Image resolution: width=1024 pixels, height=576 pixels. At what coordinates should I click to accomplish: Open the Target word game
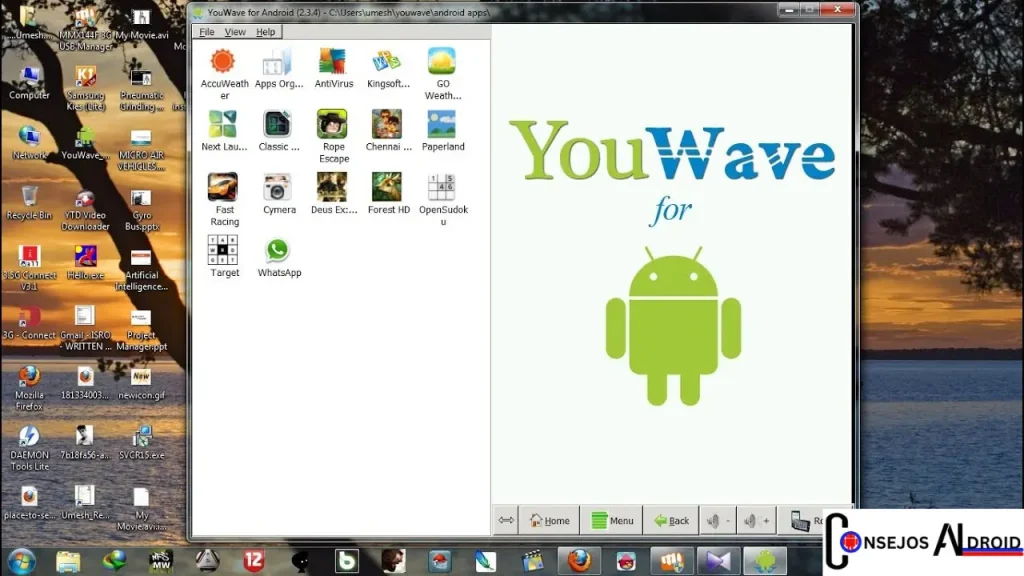click(223, 250)
